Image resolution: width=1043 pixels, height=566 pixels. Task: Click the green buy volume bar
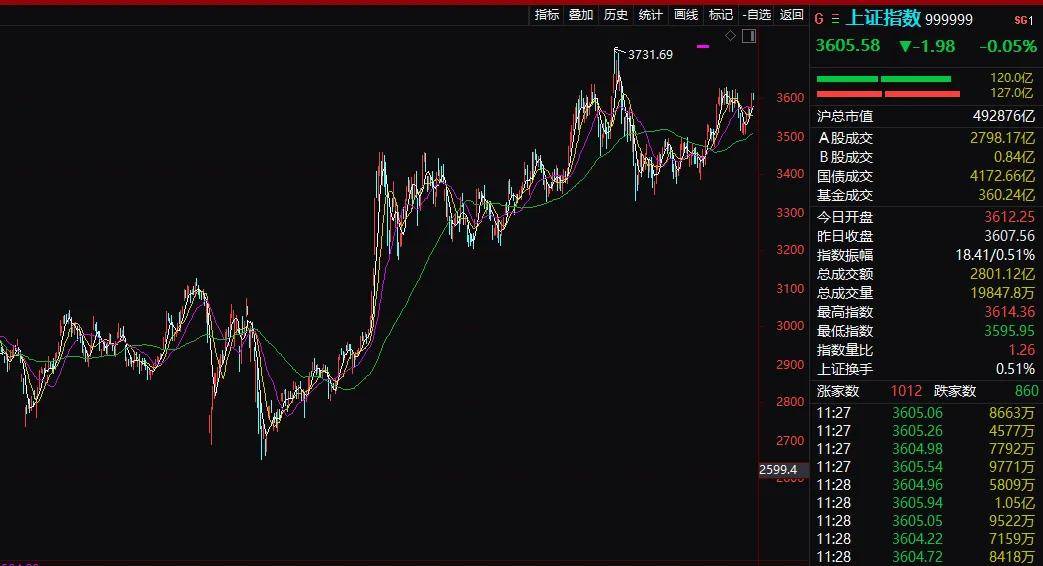[x=883, y=79]
